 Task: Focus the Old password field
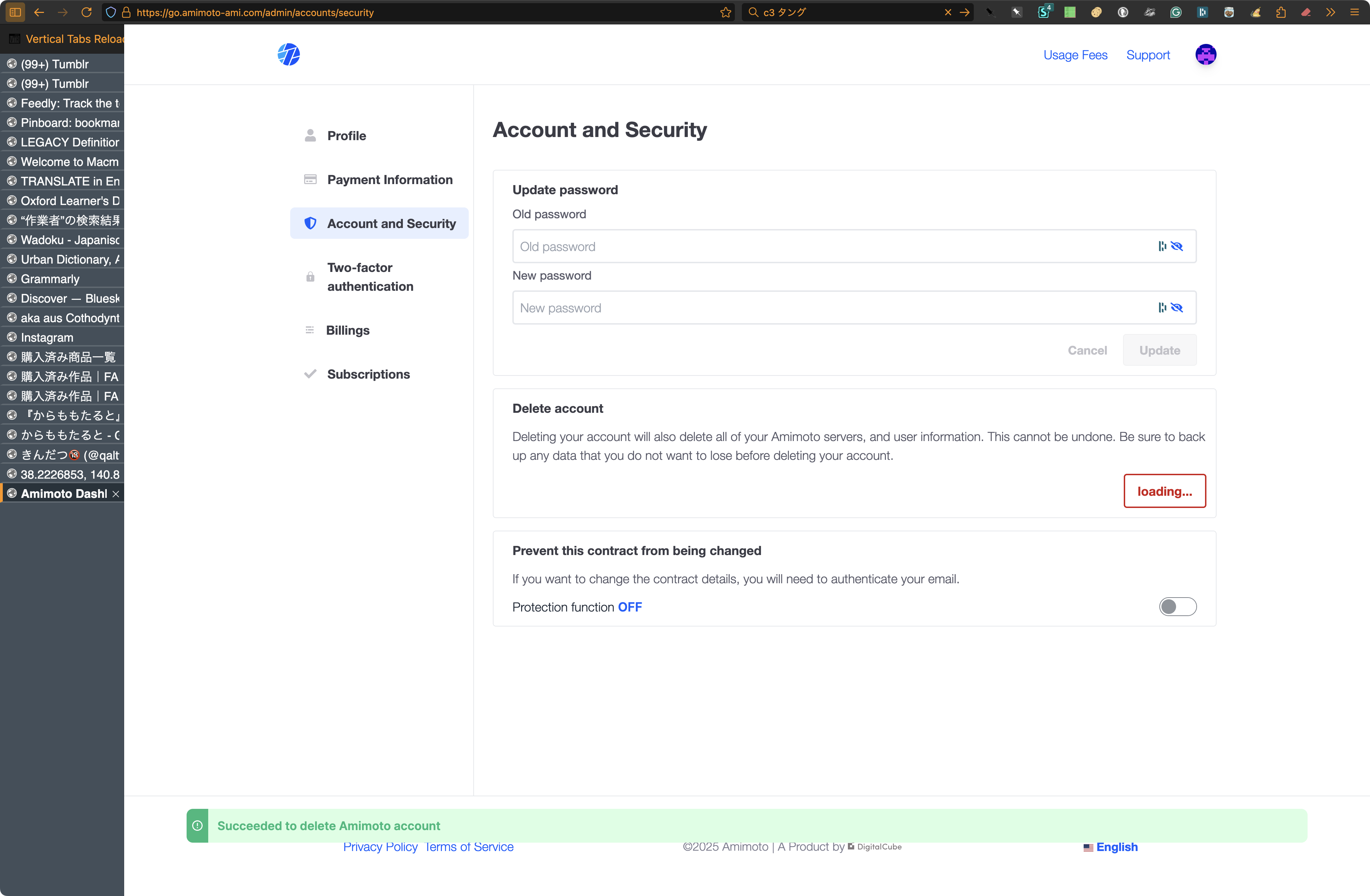tap(829, 246)
